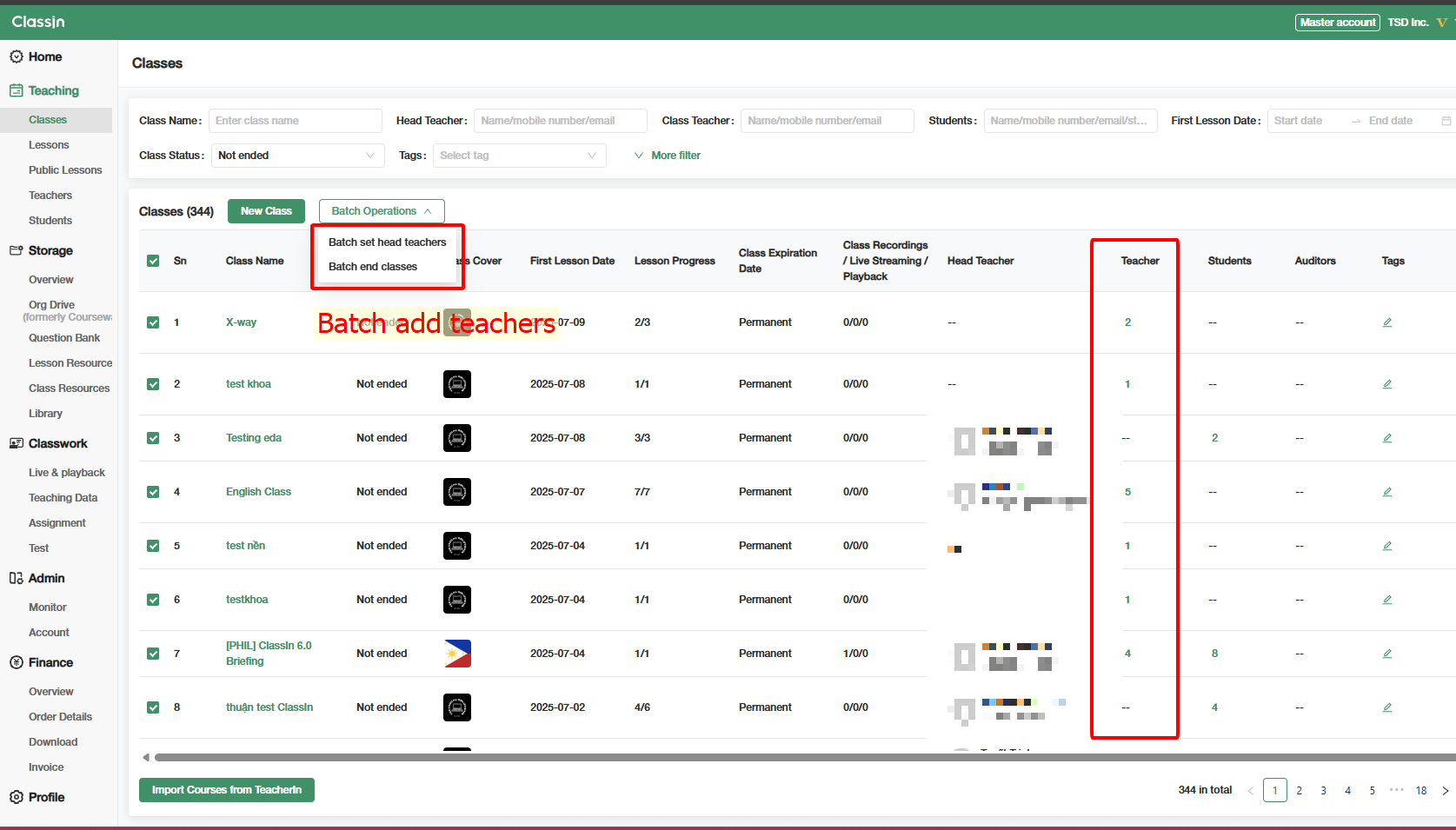Click the Finance section icon

tap(16, 662)
